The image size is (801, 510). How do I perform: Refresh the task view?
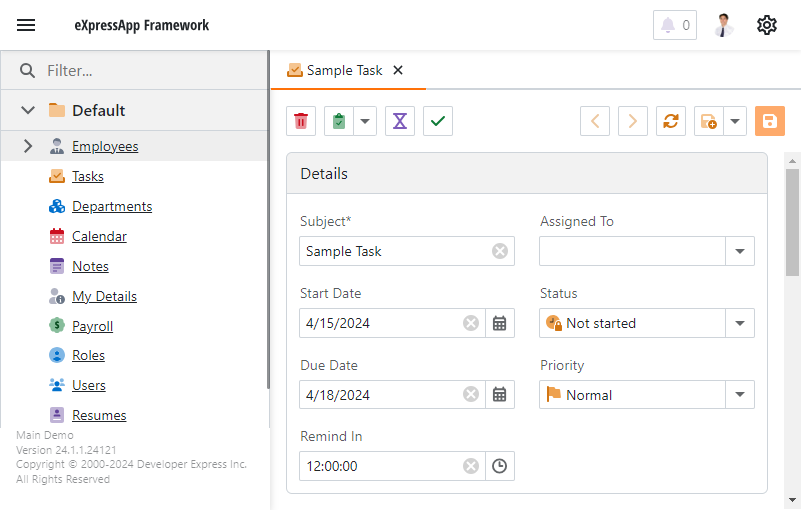tap(671, 121)
